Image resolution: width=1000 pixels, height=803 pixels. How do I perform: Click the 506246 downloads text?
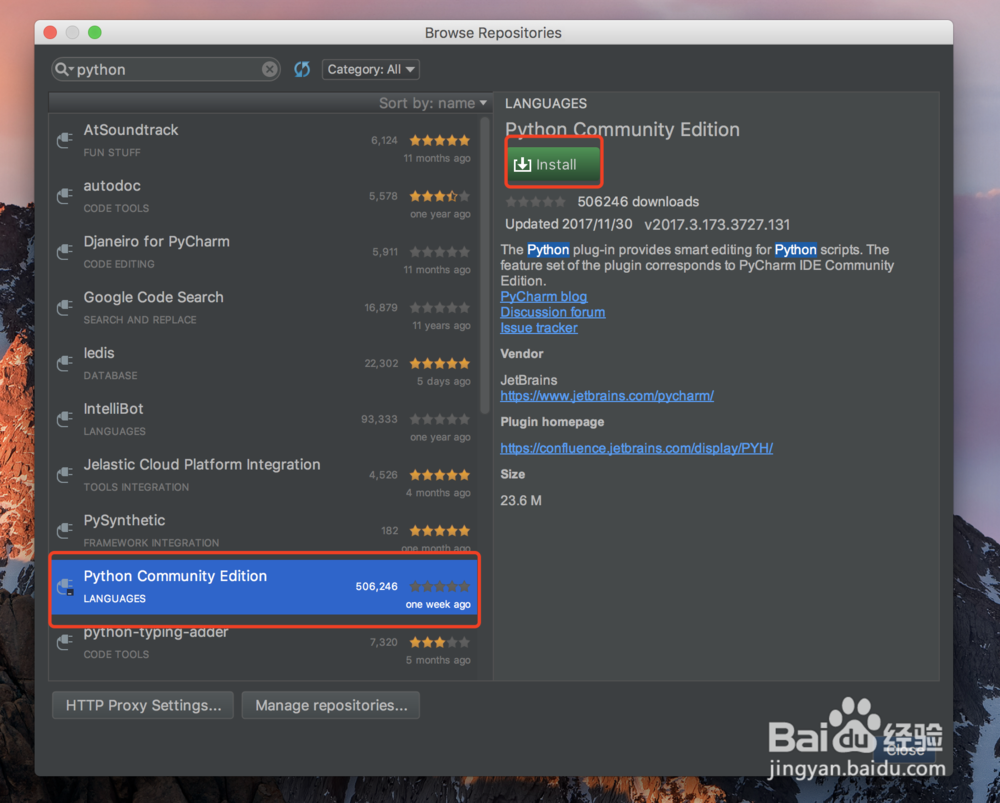click(x=638, y=202)
